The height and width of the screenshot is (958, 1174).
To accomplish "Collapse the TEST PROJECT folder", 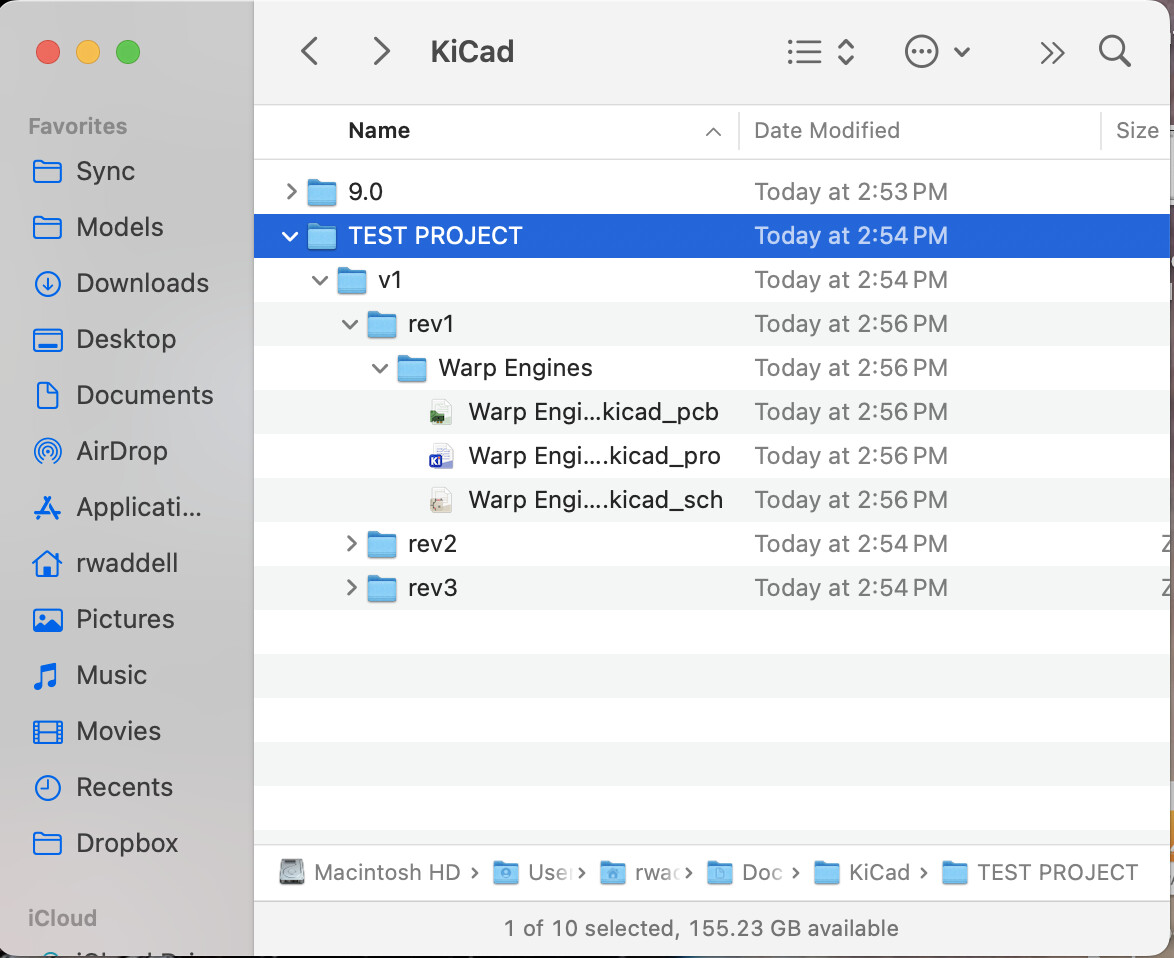I will 291,236.
